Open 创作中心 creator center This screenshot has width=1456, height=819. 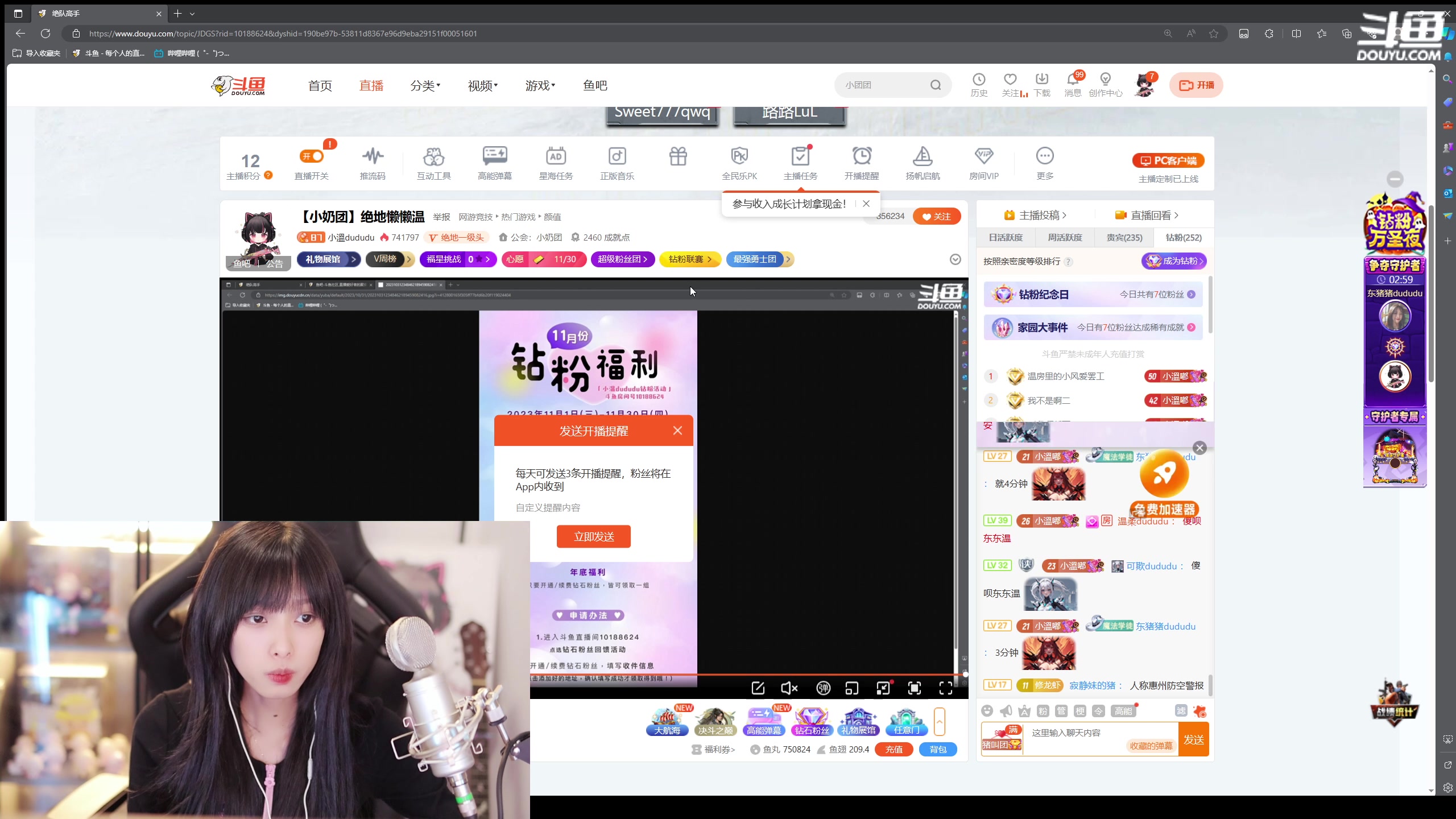1106,85
